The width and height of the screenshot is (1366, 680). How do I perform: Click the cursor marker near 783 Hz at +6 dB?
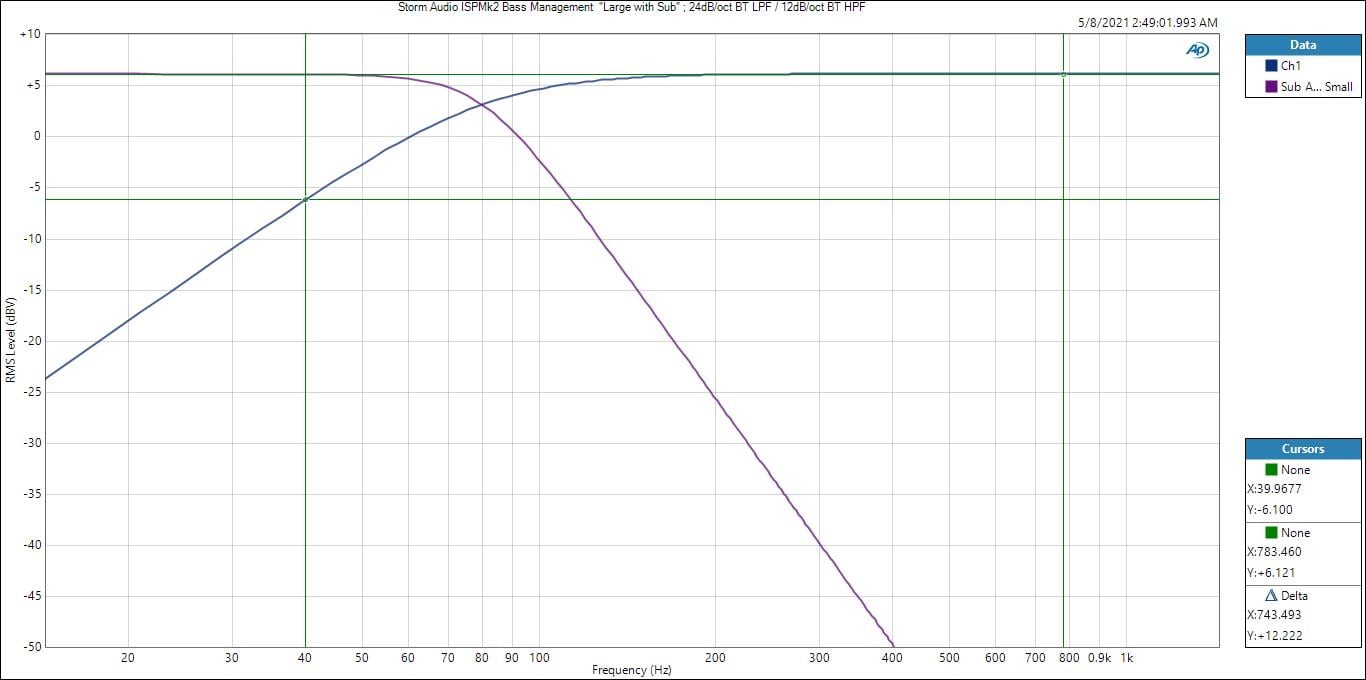click(x=1063, y=74)
